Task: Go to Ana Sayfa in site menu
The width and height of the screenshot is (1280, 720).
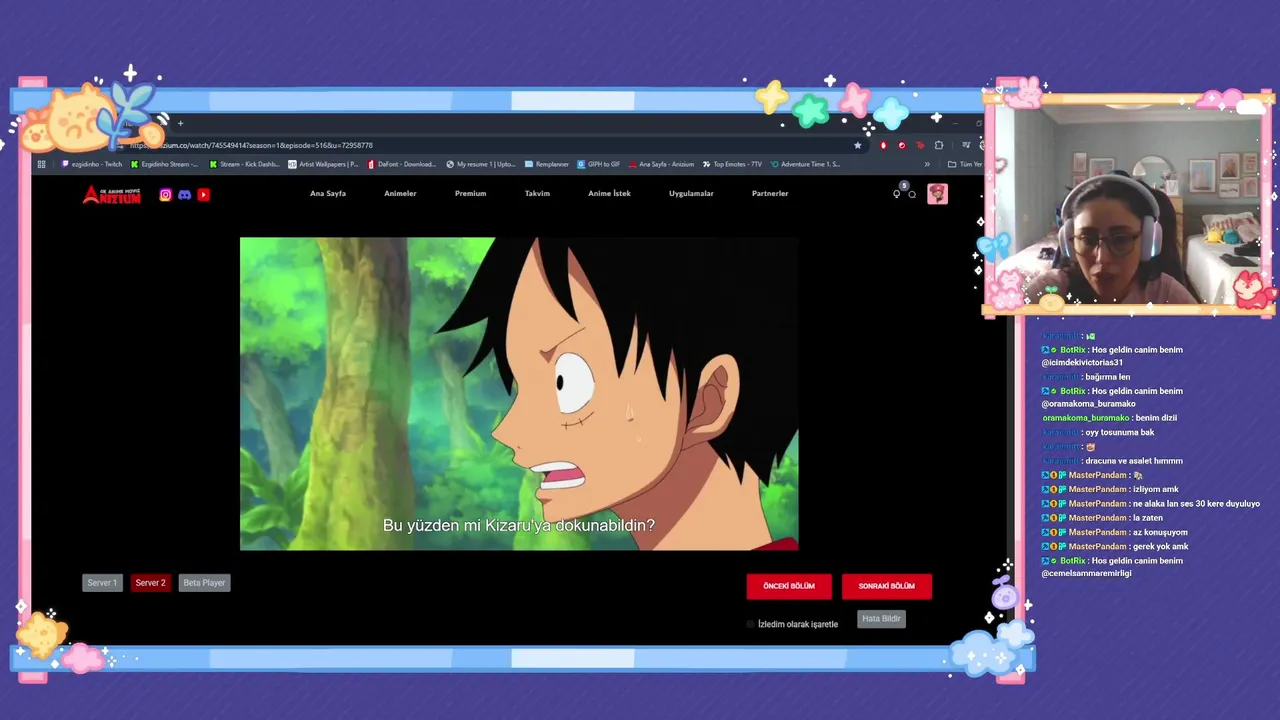Action: tap(328, 194)
